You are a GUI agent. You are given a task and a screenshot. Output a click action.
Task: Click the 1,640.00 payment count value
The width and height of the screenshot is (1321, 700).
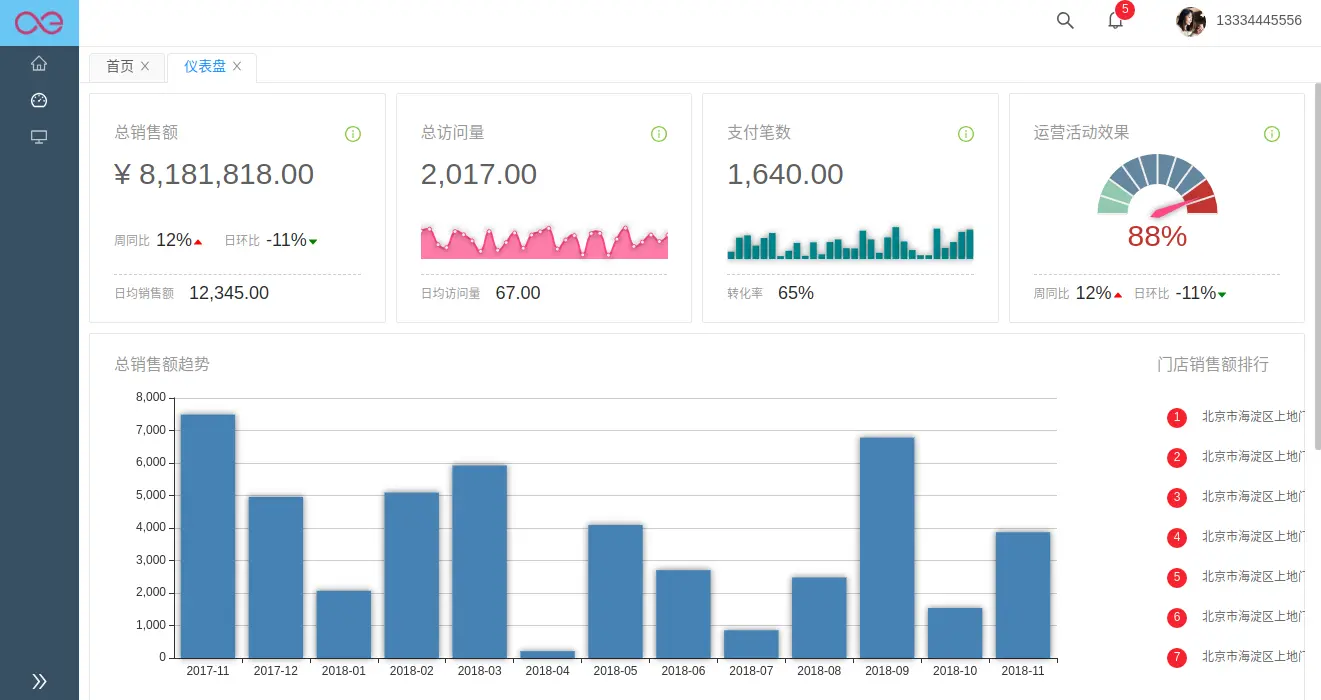785,174
